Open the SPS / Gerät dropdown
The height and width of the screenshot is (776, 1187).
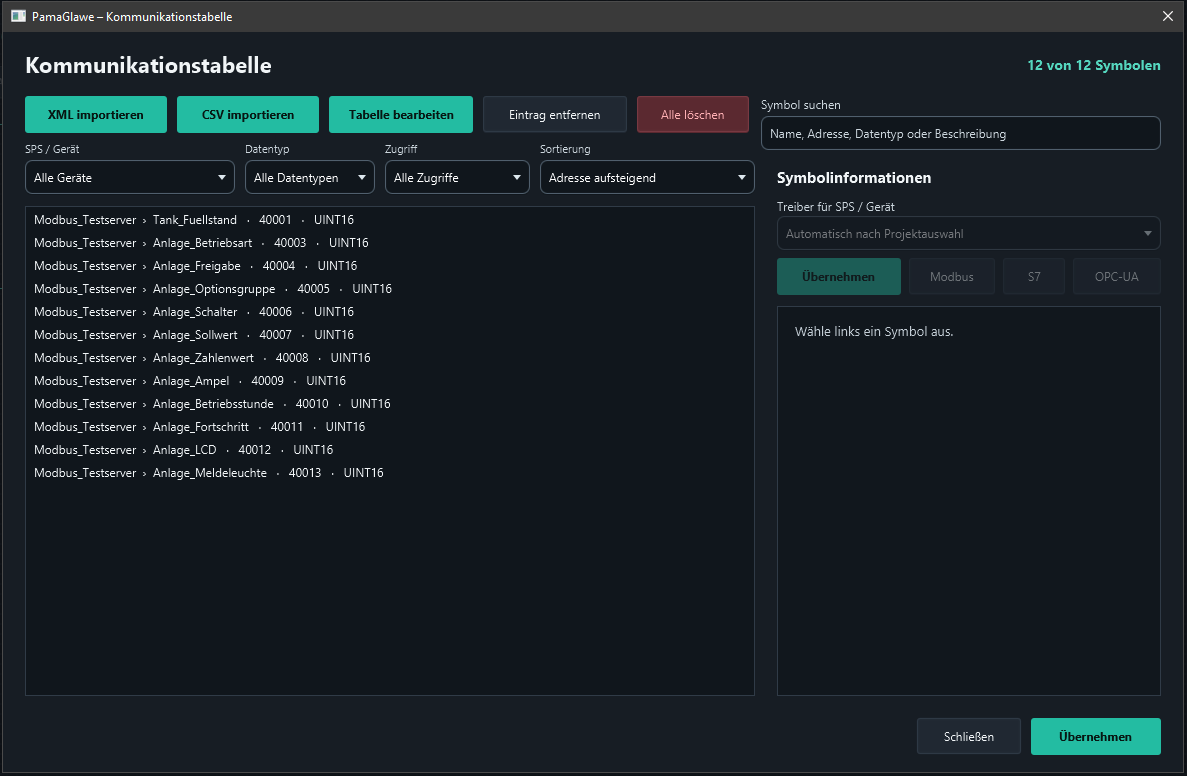[x=129, y=177]
